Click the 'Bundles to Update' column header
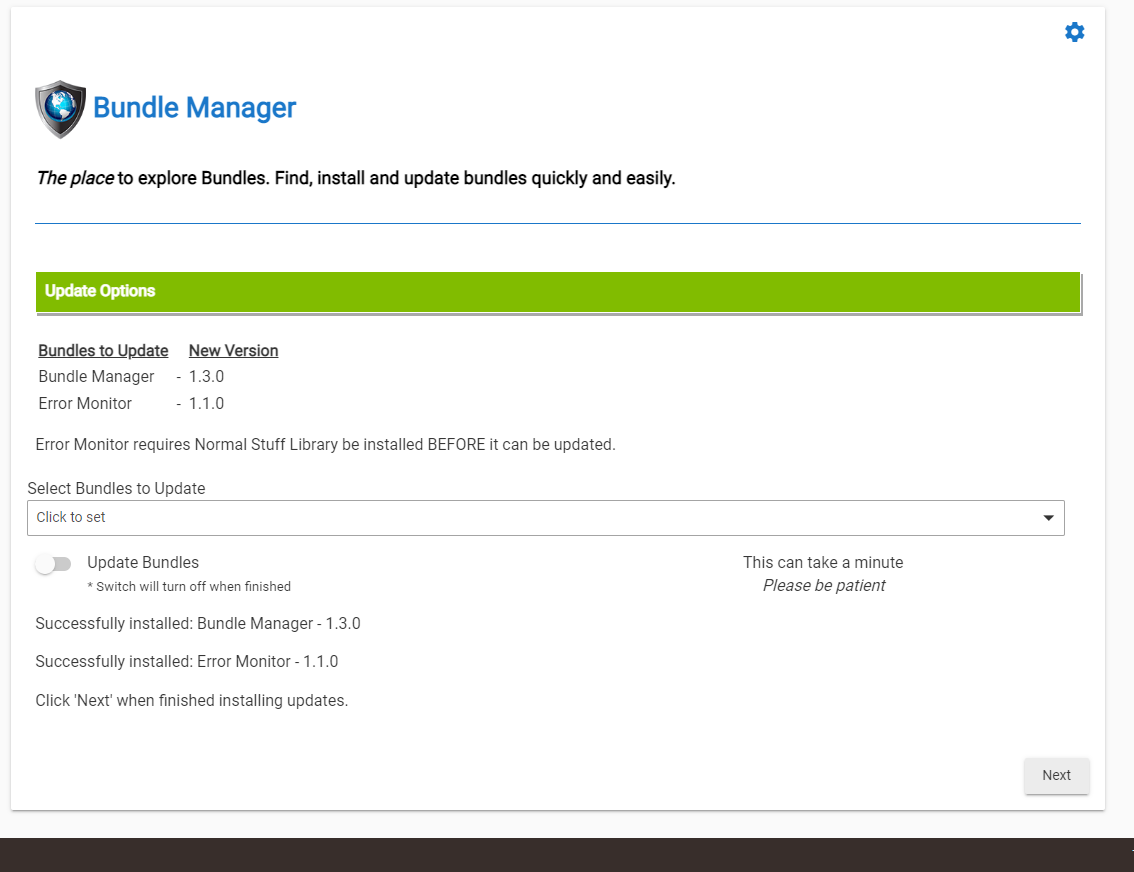 tap(103, 350)
